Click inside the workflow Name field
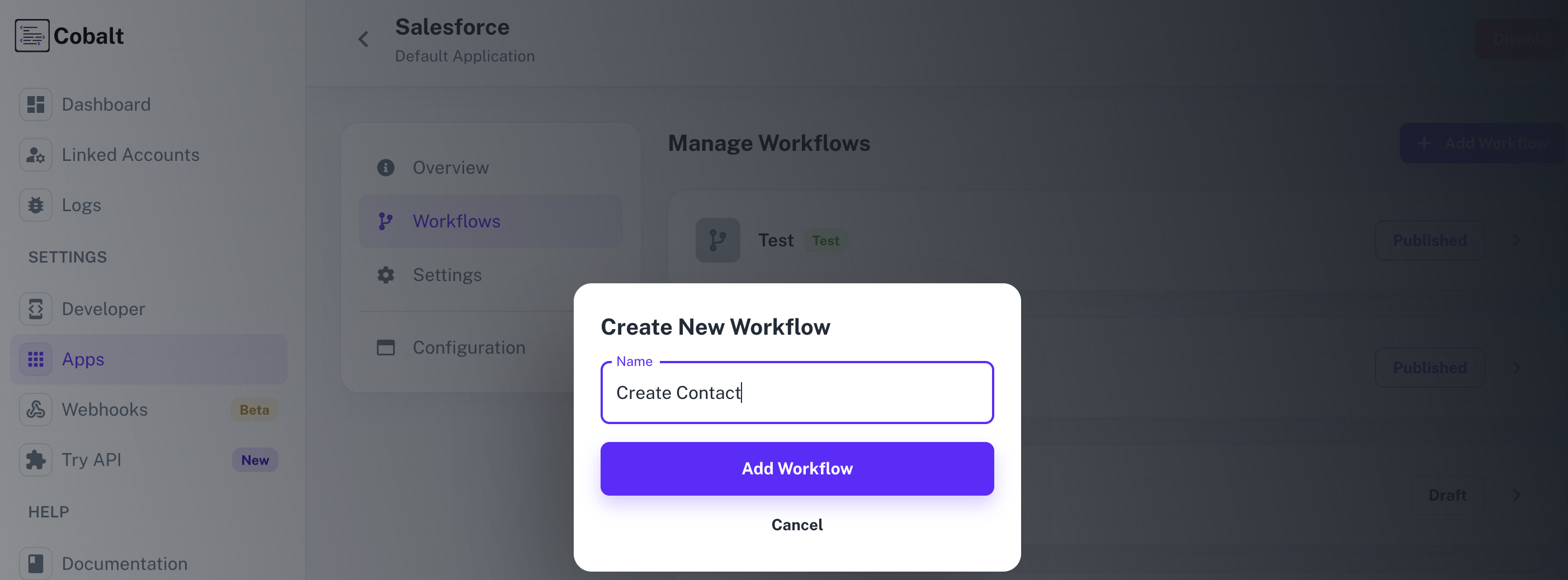The image size is (1568, 580). [x=797, y=393]
